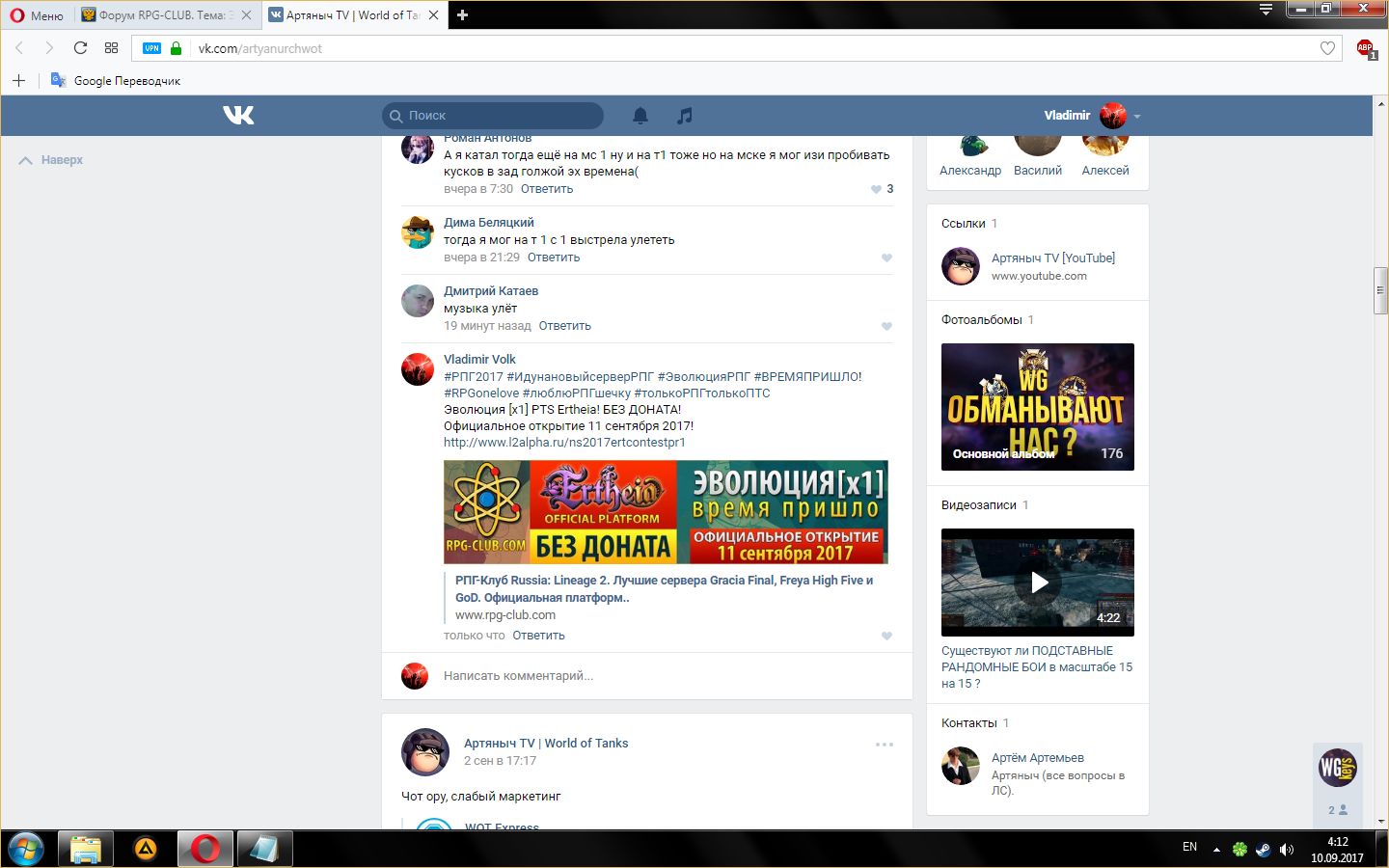The image size is (1389, 868).
Task: Open the speed dial grid icon
Action: [x=111, y=48]
